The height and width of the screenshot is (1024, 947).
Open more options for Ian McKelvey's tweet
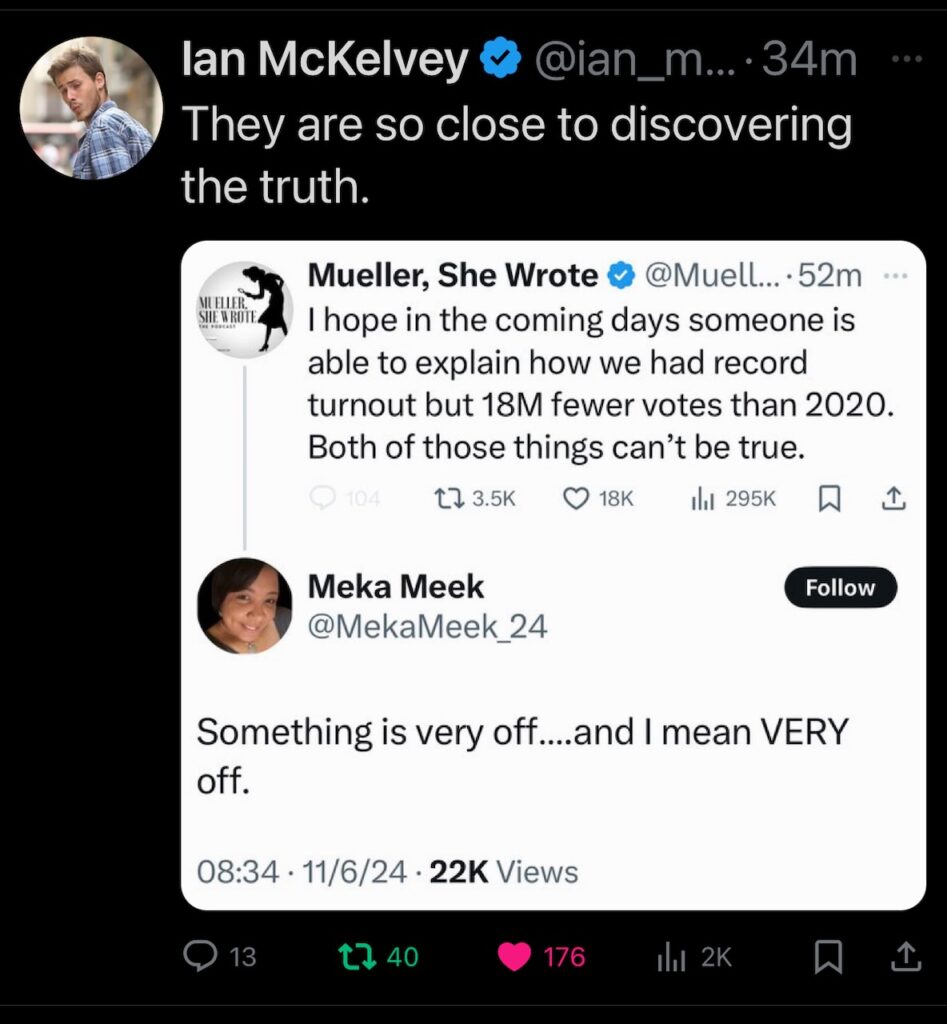click(x=905, y=59)
